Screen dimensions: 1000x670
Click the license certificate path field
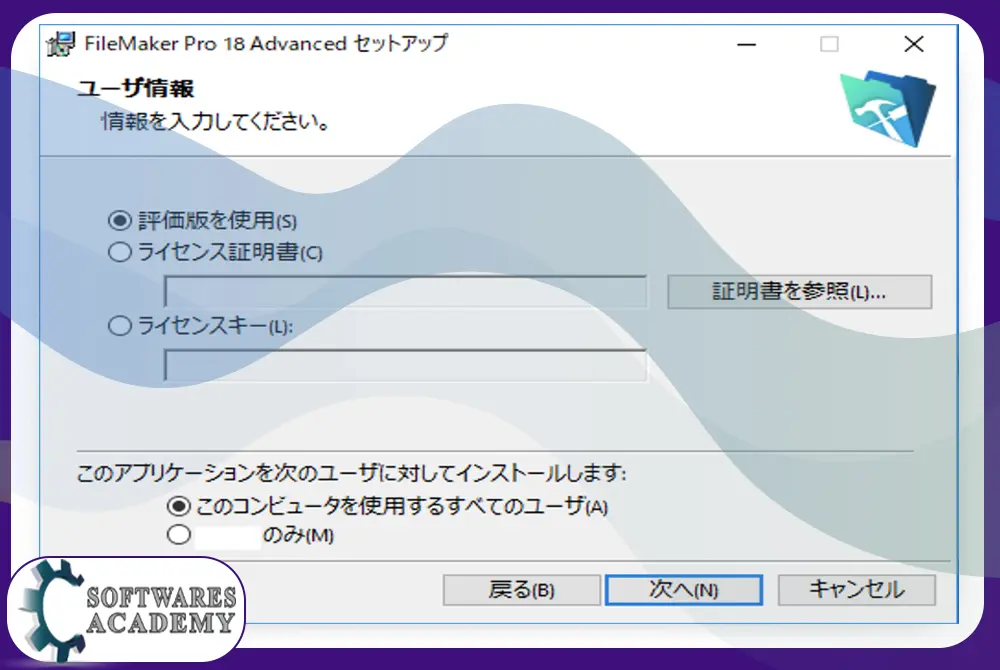pyautogui.click(x=406, y=292)
